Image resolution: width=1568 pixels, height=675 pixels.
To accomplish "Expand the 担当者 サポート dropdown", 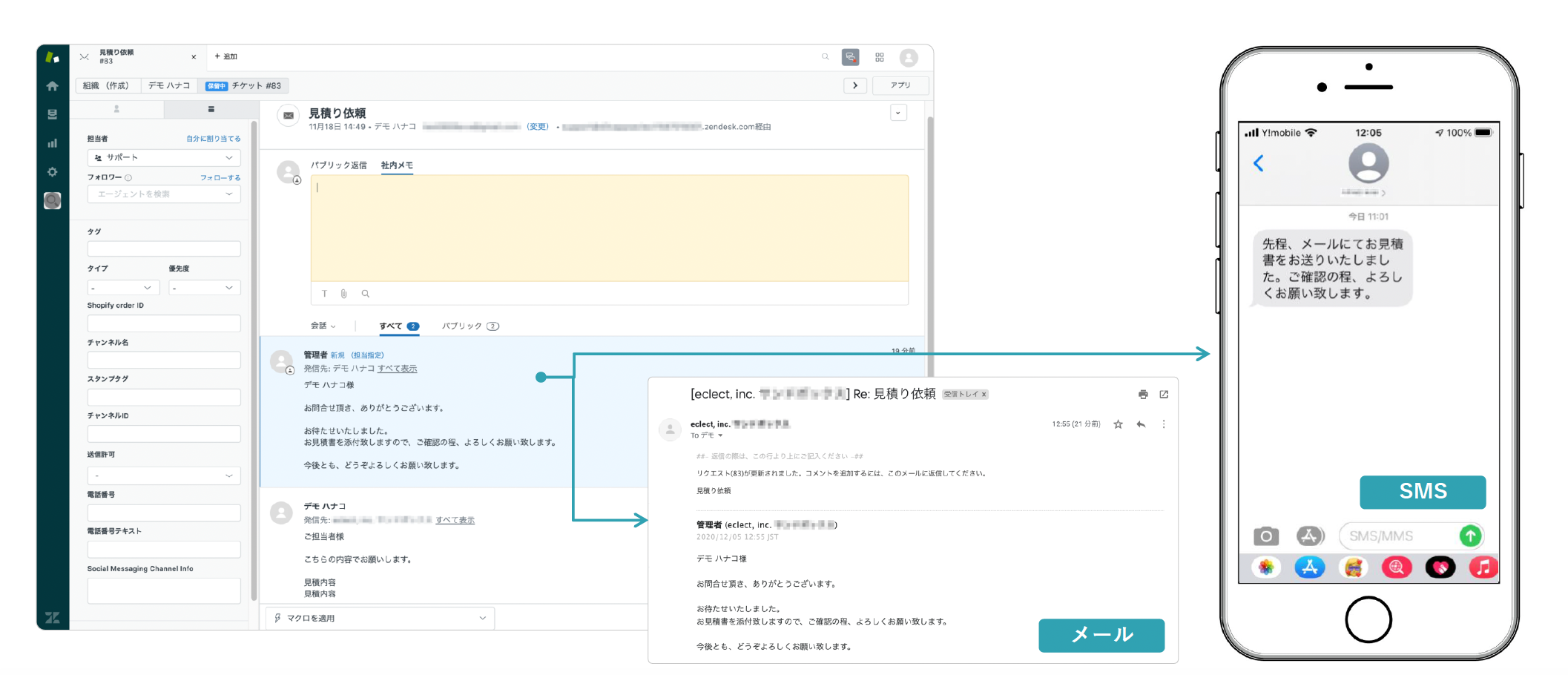I will (x=164, y=157).
